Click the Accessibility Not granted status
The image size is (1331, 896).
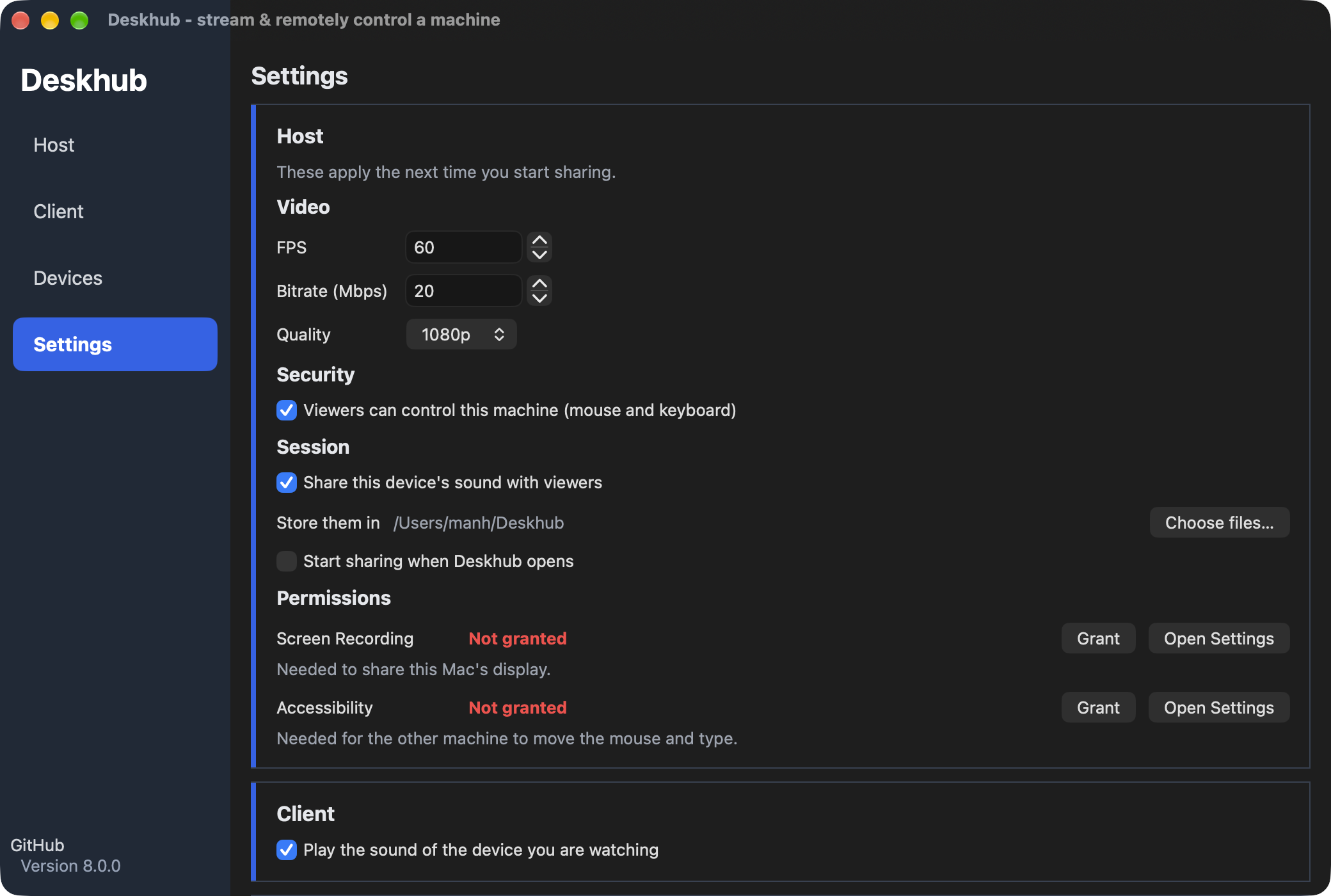pyautogui.click(x=518, y=708)
